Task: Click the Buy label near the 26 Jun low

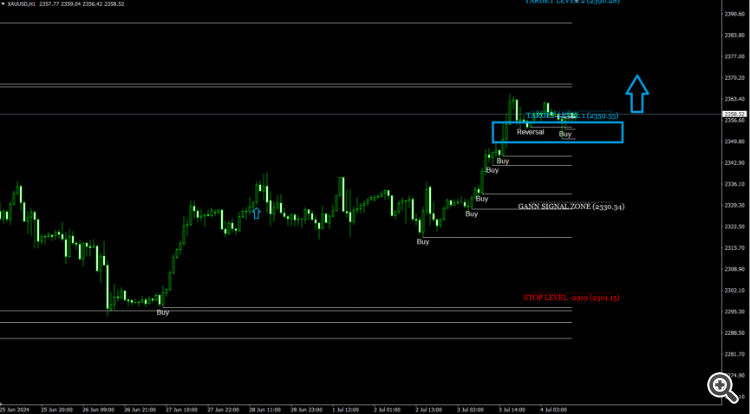Action: (163, 312)
